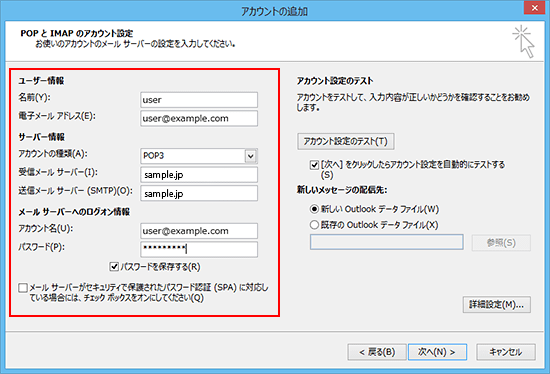
Task: Select 新しい Outlook データ ファイル(W) radio
Action: 314,209
